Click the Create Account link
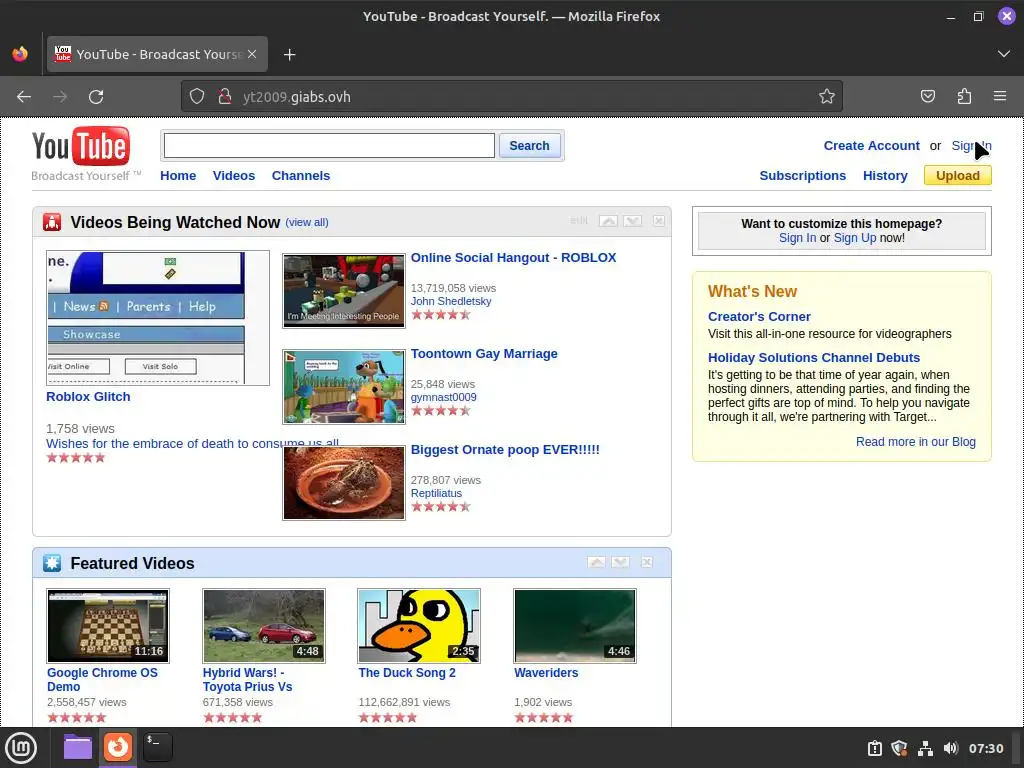 (871, 146)
